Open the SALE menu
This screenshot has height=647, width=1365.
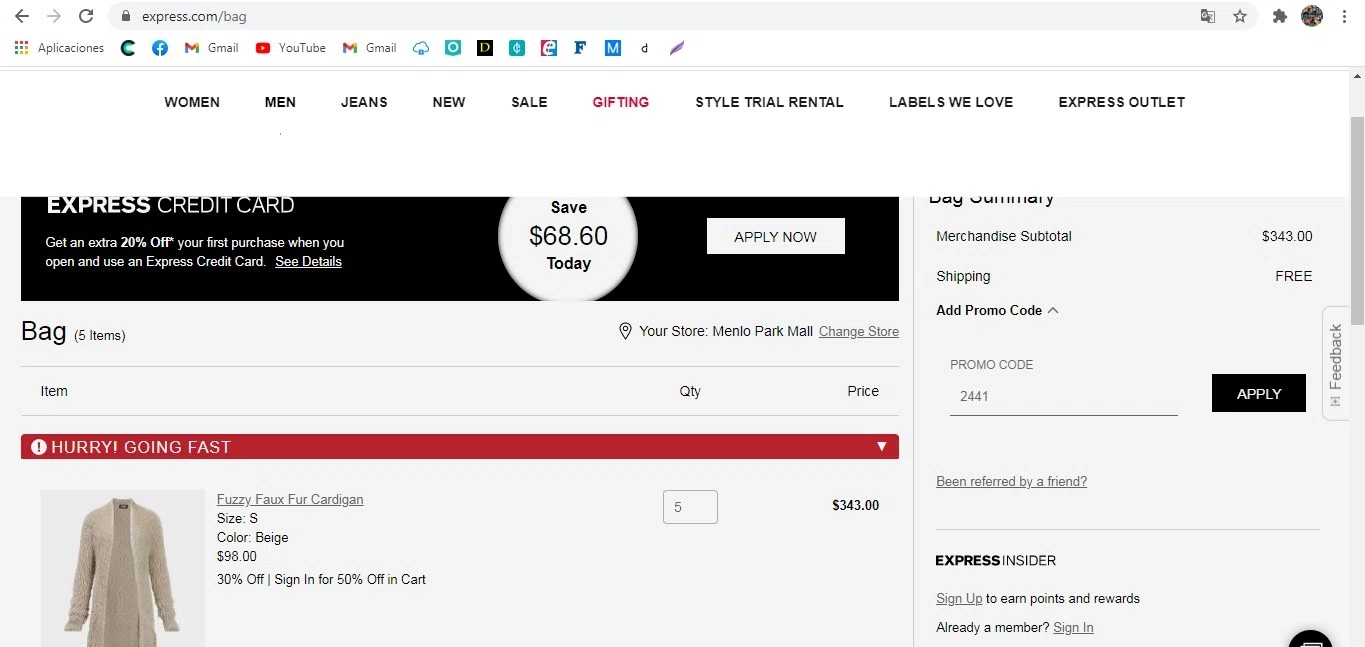click(529, 102)
